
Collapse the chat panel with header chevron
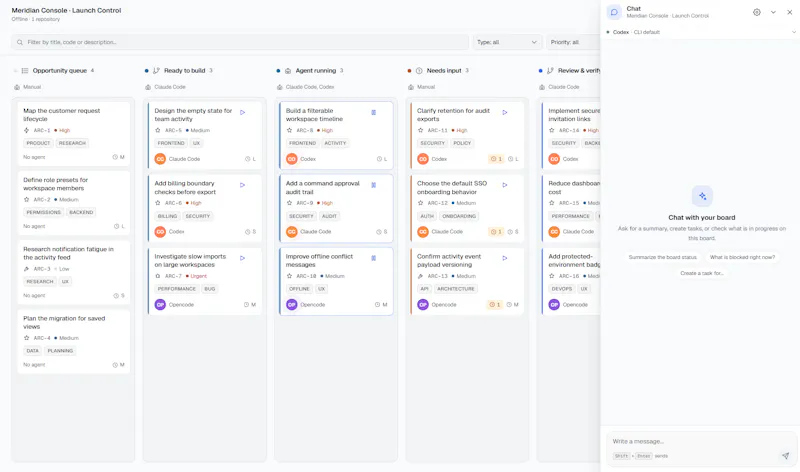coord(773,12)
